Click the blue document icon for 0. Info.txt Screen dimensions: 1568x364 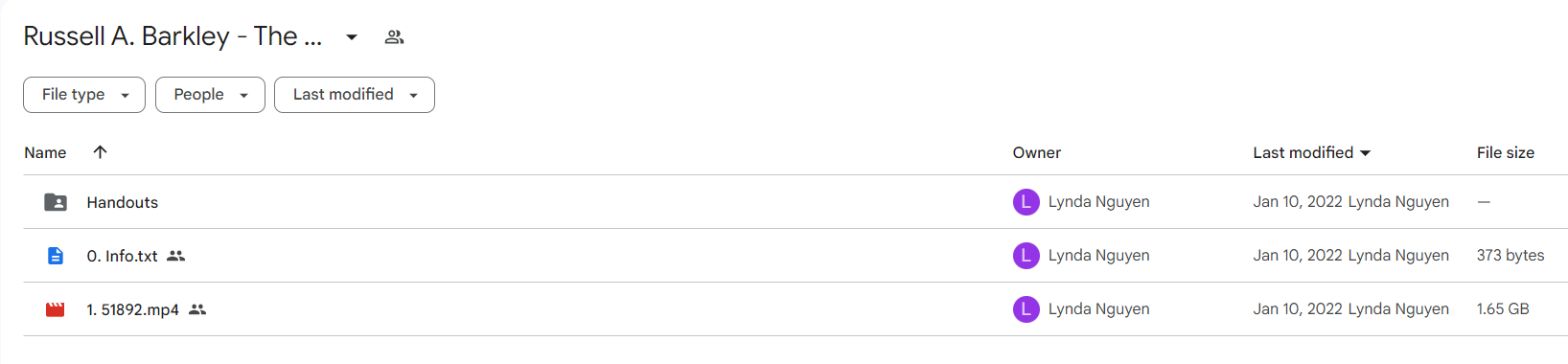pyautogui.click(x=56, y=256)
